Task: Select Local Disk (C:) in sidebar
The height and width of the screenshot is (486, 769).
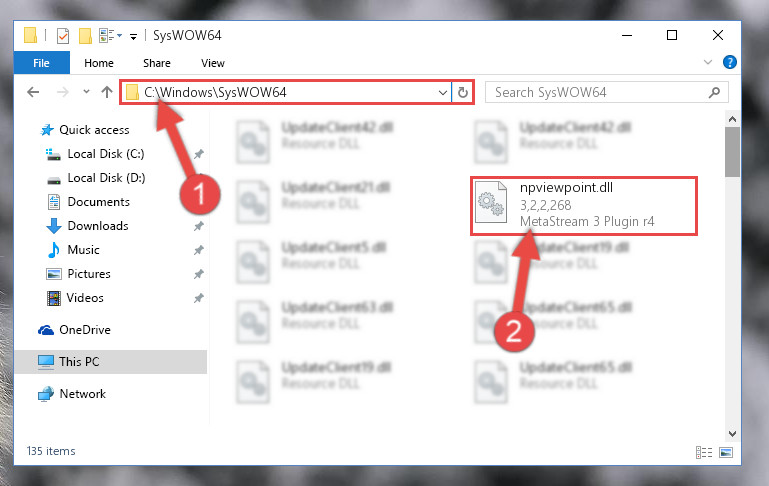Action: (105, 154)
